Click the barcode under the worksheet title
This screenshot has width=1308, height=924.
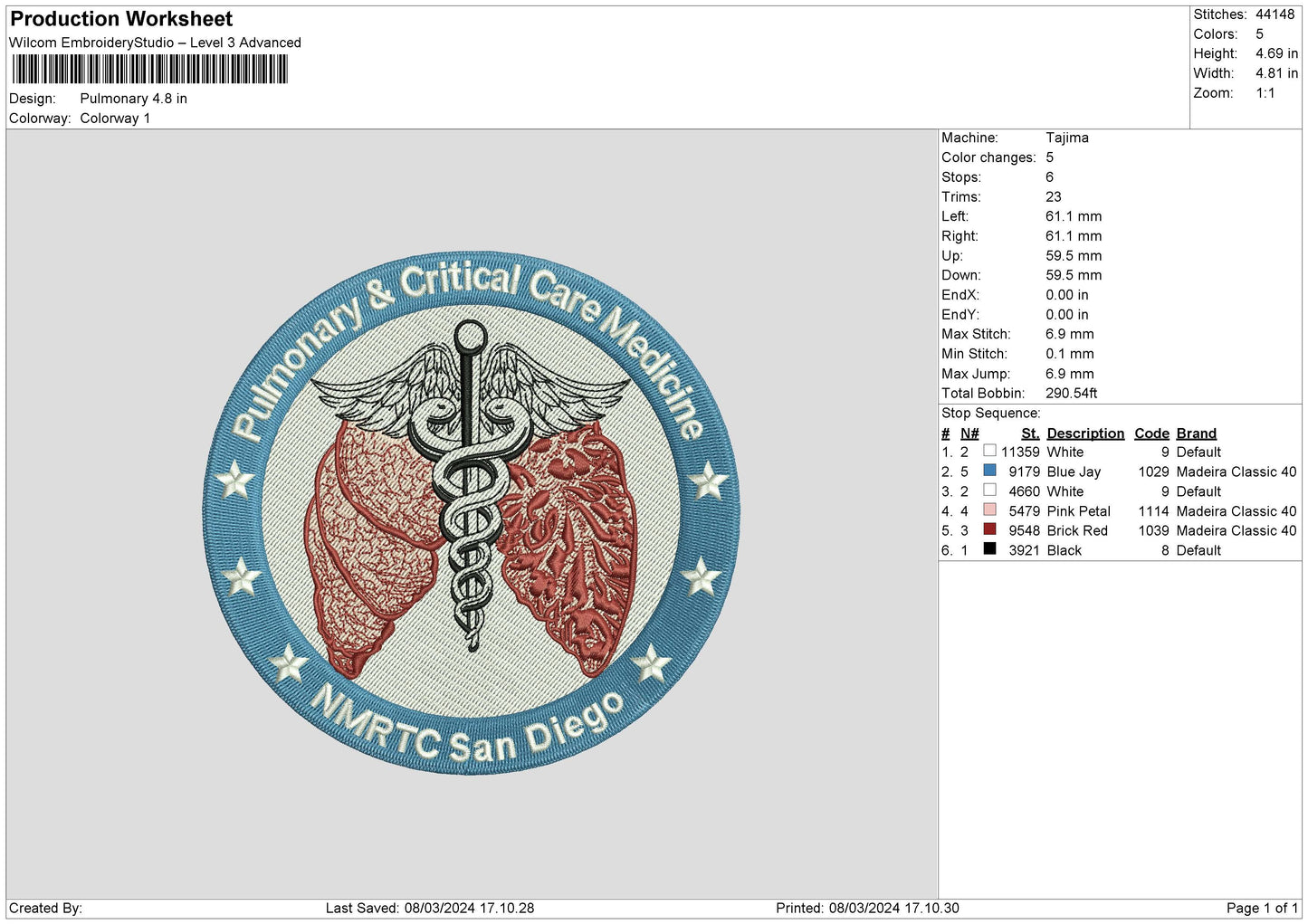click(149, 70)
